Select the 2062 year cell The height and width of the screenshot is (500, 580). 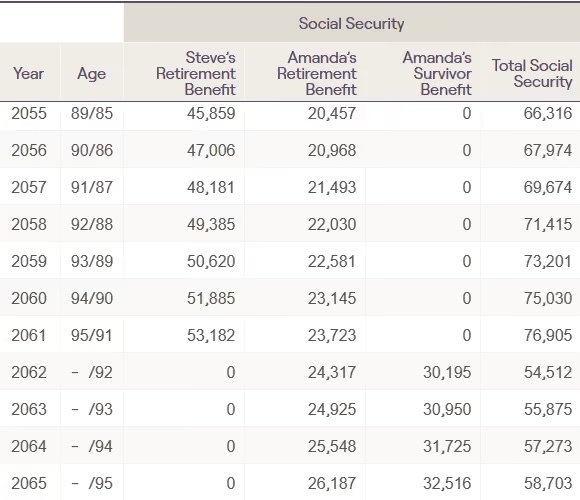29,372
